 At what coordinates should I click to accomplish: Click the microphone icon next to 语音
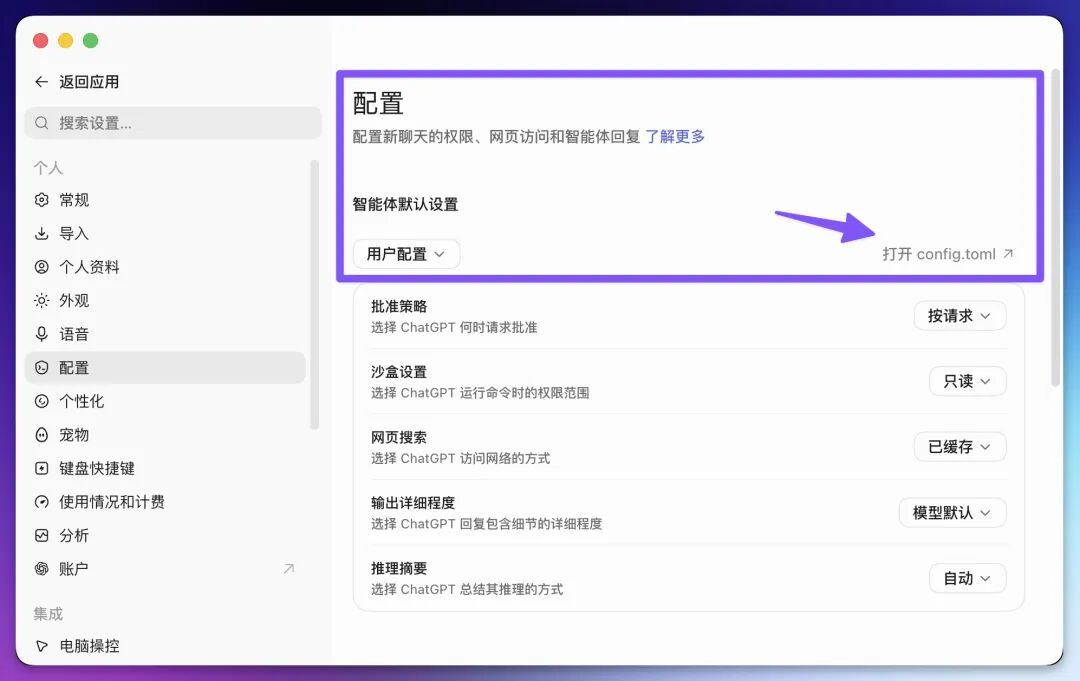point(41,334)
